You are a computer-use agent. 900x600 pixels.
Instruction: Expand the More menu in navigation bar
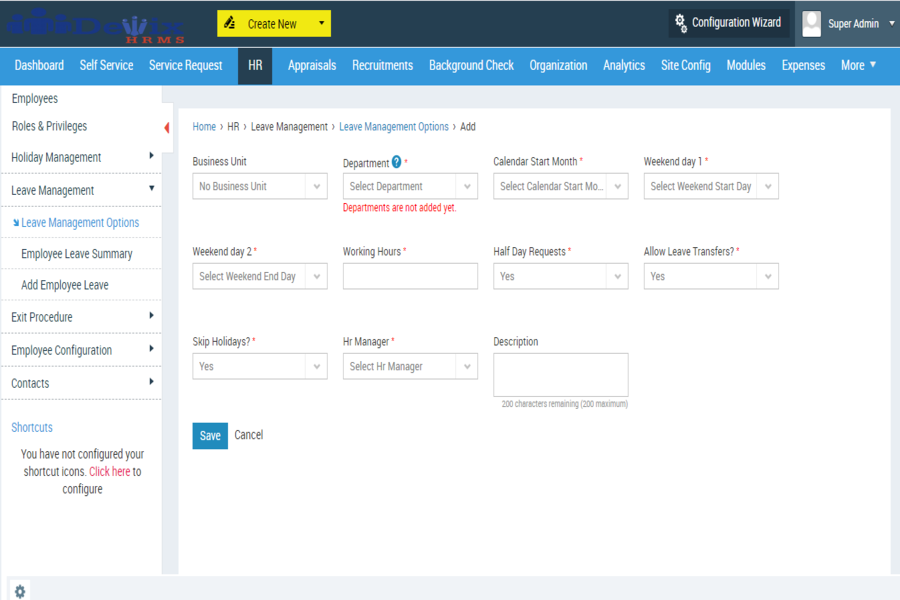[858, 65]
